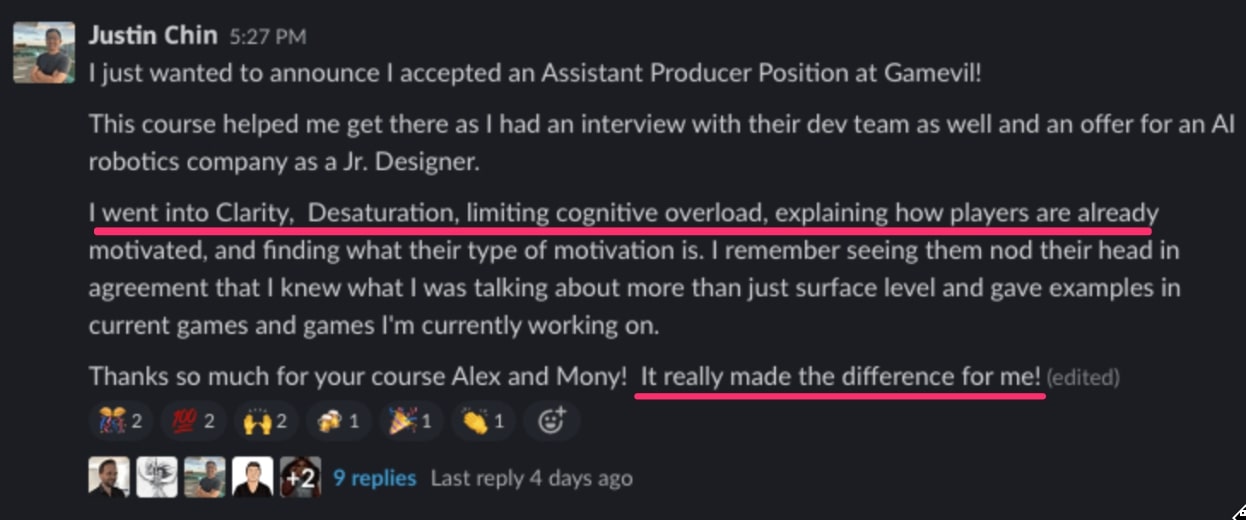Viewport: 1246px width, 520px height.
Task: Click the 5:27 PM message timestamp
Action: [x=267, y=37]
